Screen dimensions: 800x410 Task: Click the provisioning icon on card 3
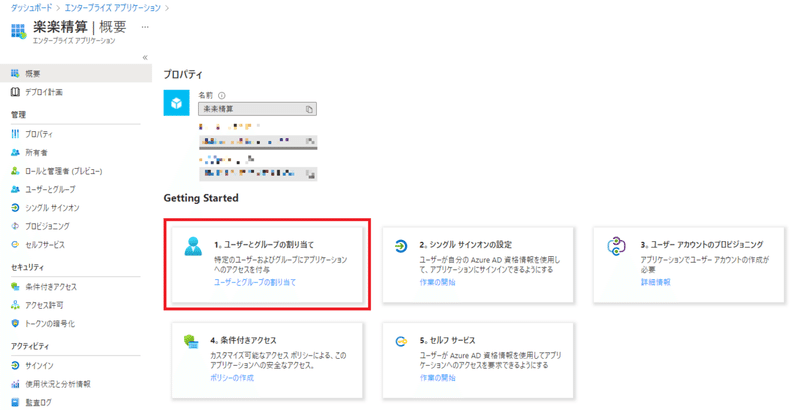616,246
